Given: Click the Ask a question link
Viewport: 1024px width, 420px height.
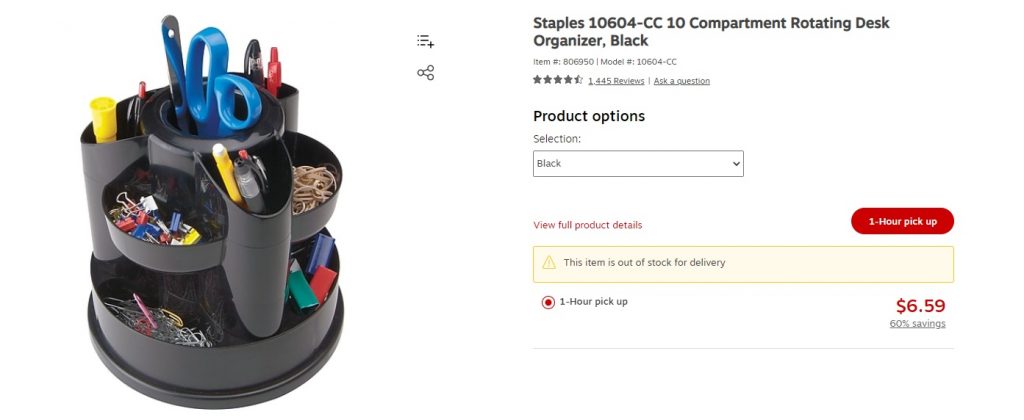Looking at the screenshot, I should point(682,81).
